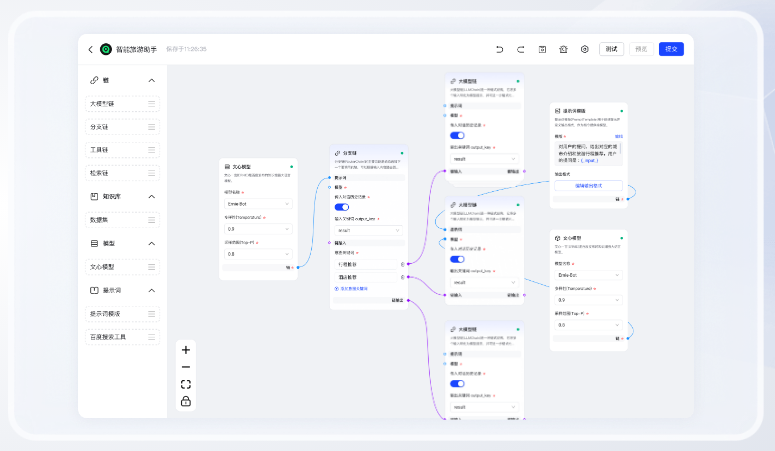Viewport: 775px width, 451px height.
Task: Click the redo icon in top toolbar
Action: [x=520, y=49]
